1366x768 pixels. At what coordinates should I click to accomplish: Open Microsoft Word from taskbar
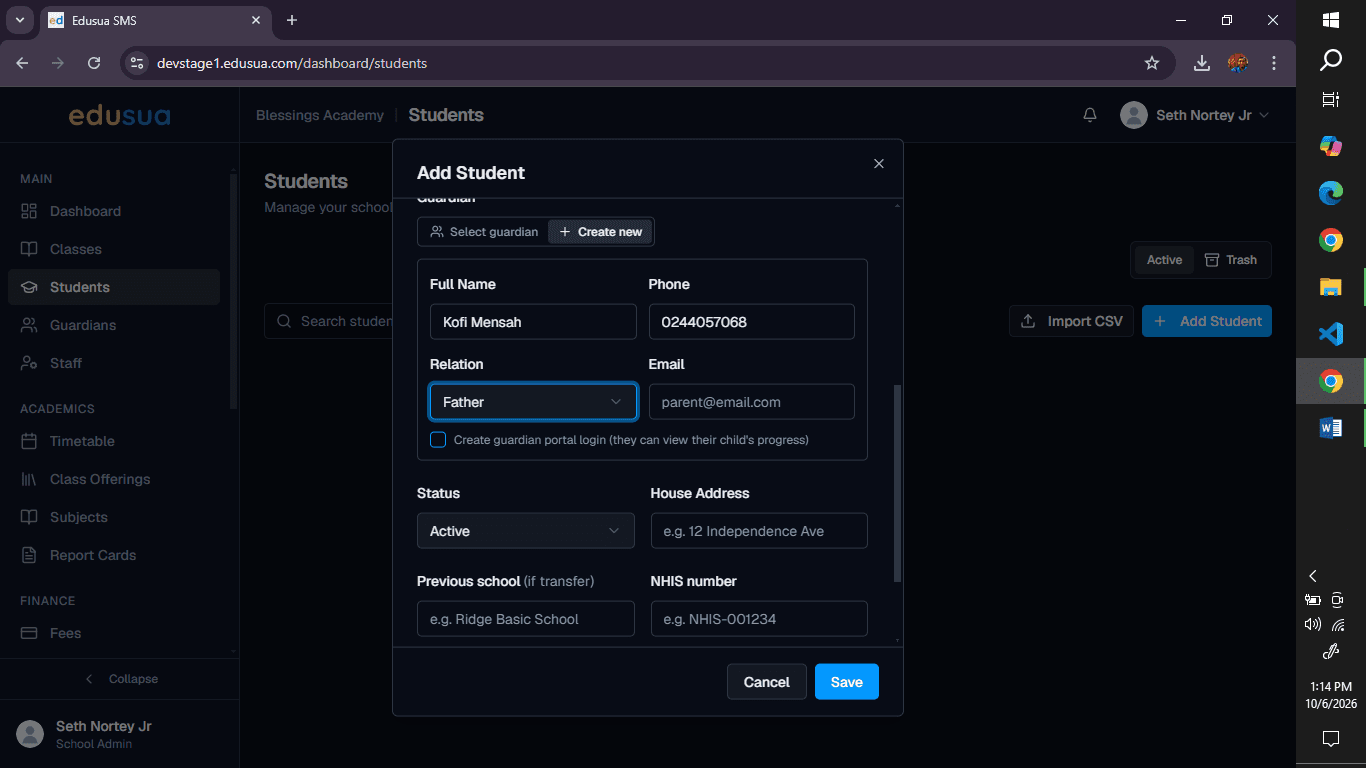(1330, 428)
